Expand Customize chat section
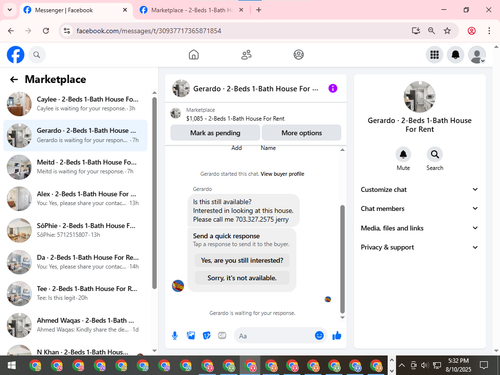The height and width of the screenshot is (375, 500). pyautogui.click(x=419, y=189)
